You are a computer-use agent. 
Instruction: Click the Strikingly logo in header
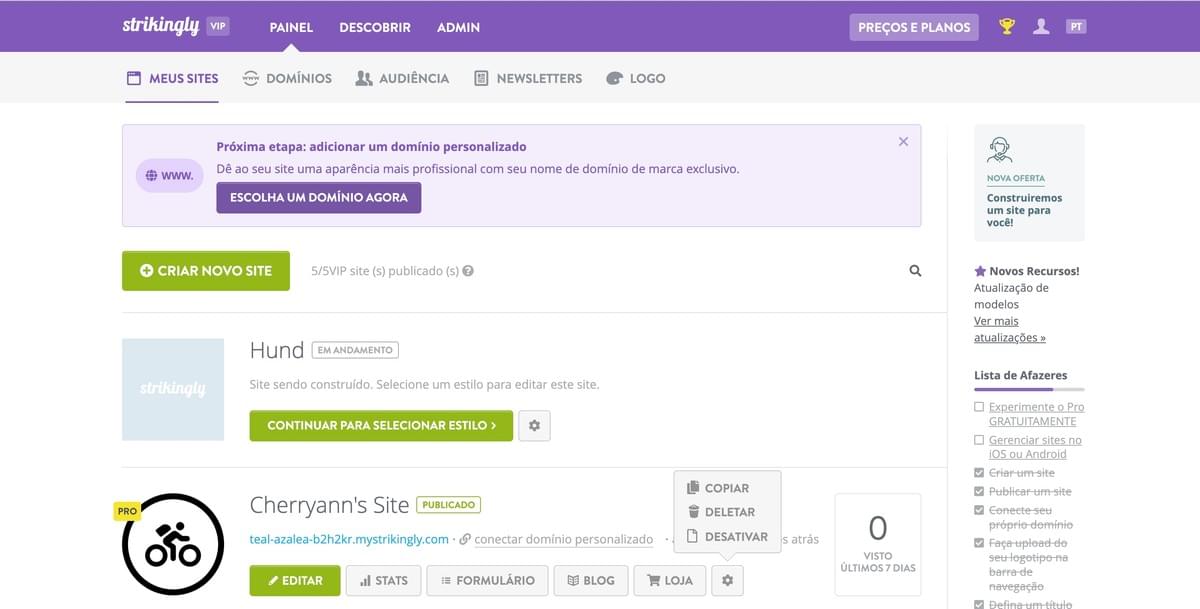(x=161, y=26)
